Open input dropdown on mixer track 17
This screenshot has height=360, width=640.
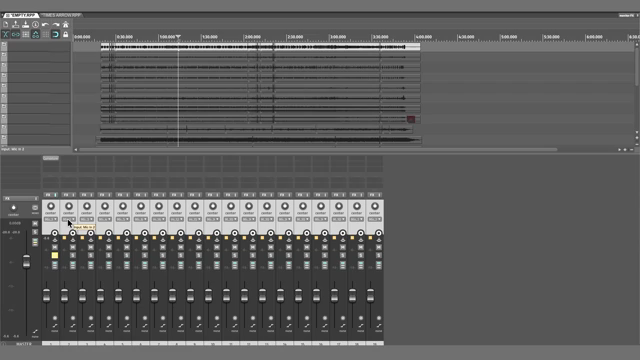pos(338,219)
